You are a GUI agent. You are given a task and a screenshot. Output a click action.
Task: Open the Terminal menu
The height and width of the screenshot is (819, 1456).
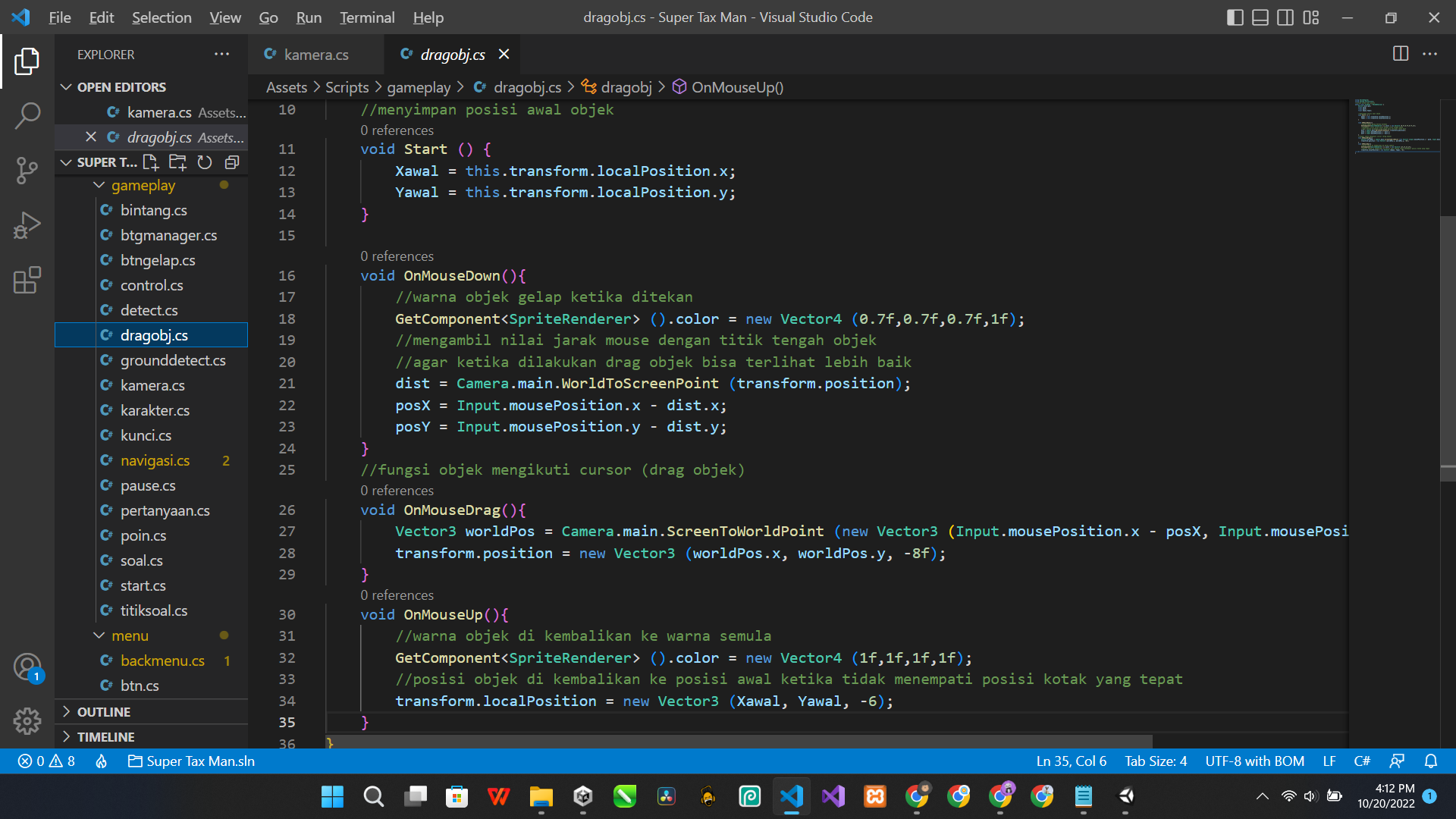click(366, 17)
